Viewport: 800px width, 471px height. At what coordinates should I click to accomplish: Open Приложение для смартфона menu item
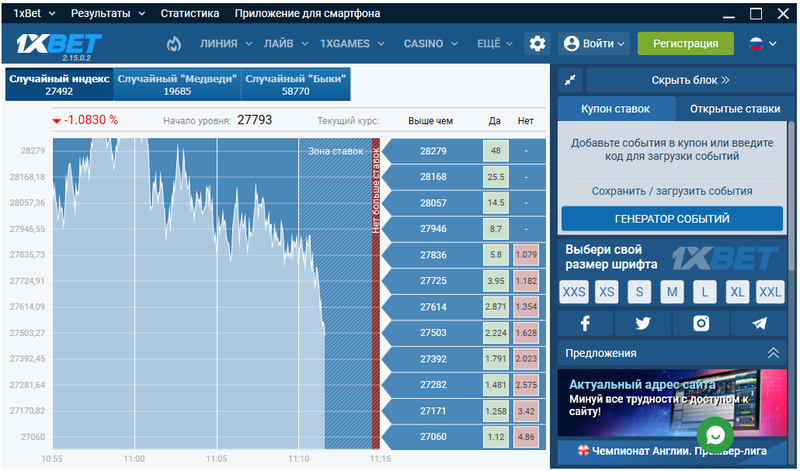307,13
